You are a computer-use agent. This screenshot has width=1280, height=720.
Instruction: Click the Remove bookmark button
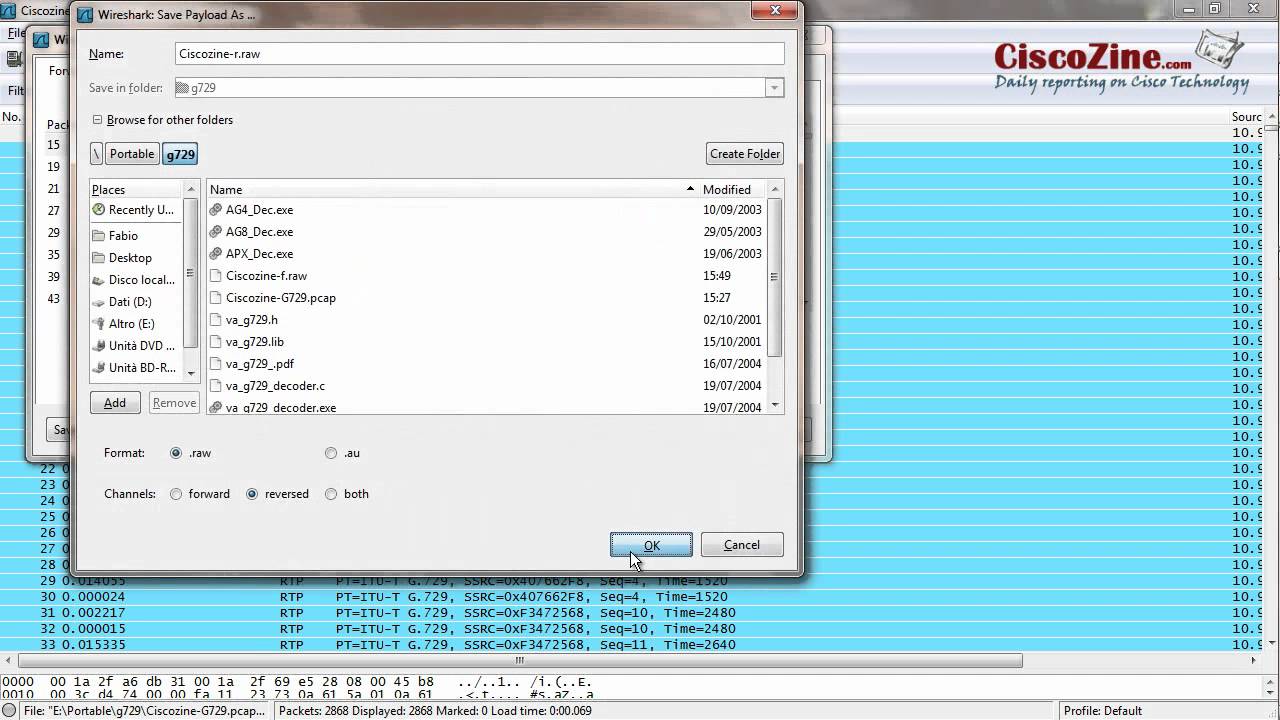(174, 403)
